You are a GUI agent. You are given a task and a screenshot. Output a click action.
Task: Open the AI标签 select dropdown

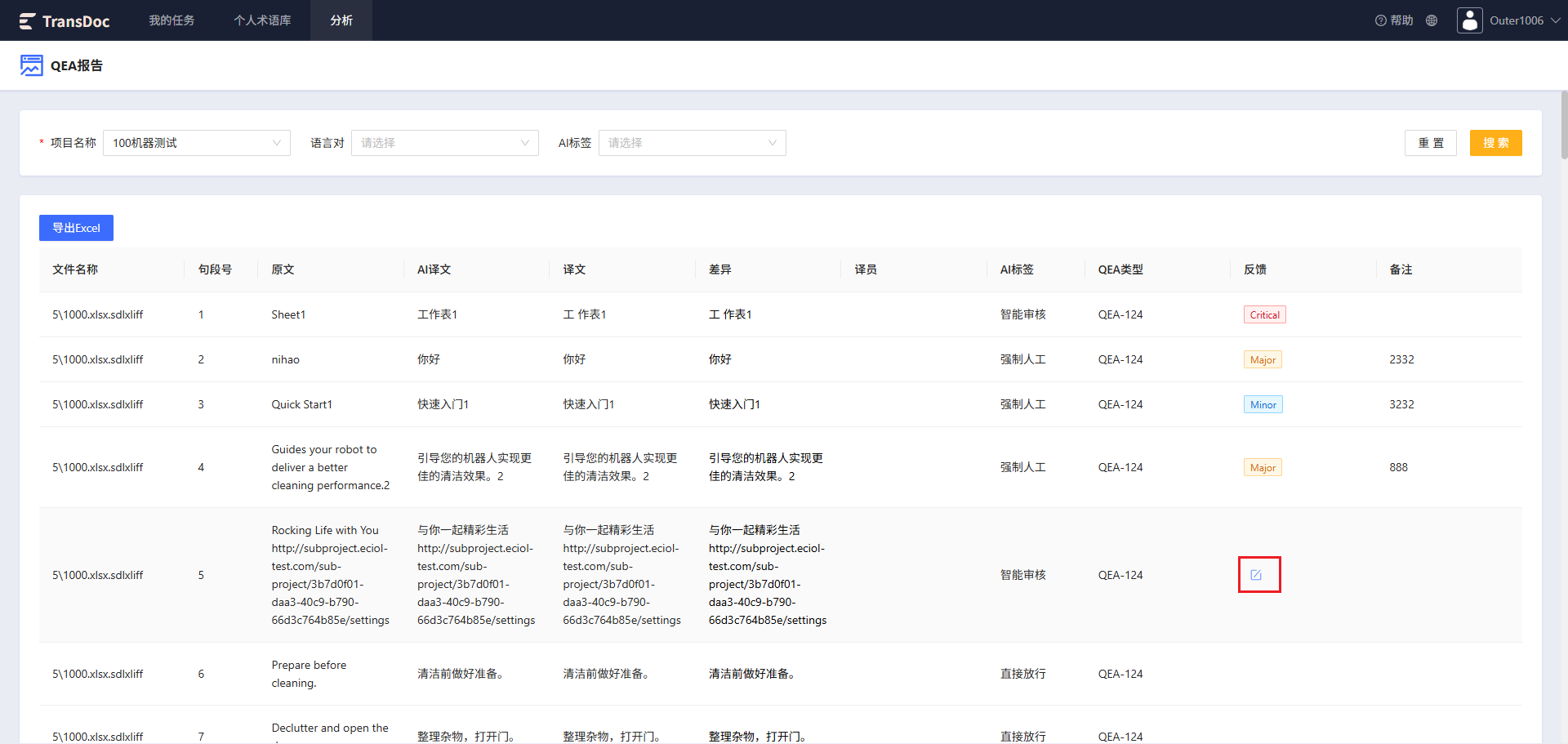(x=693, y=143)
